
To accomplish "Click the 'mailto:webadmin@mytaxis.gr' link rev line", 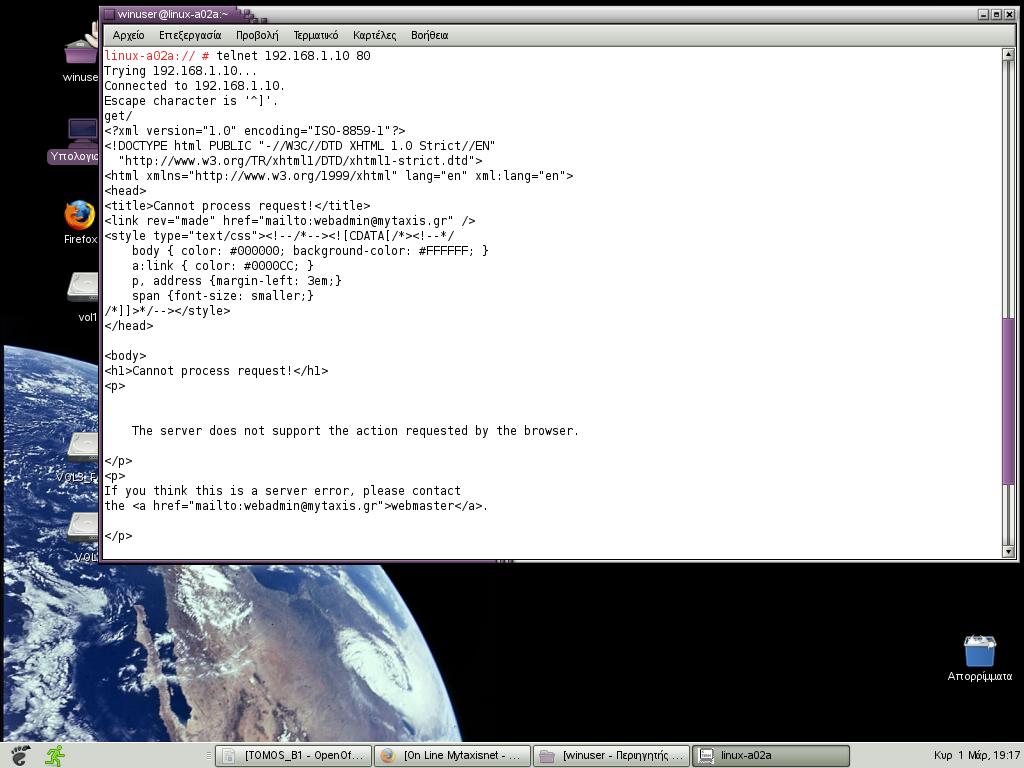I will (289, 221).
